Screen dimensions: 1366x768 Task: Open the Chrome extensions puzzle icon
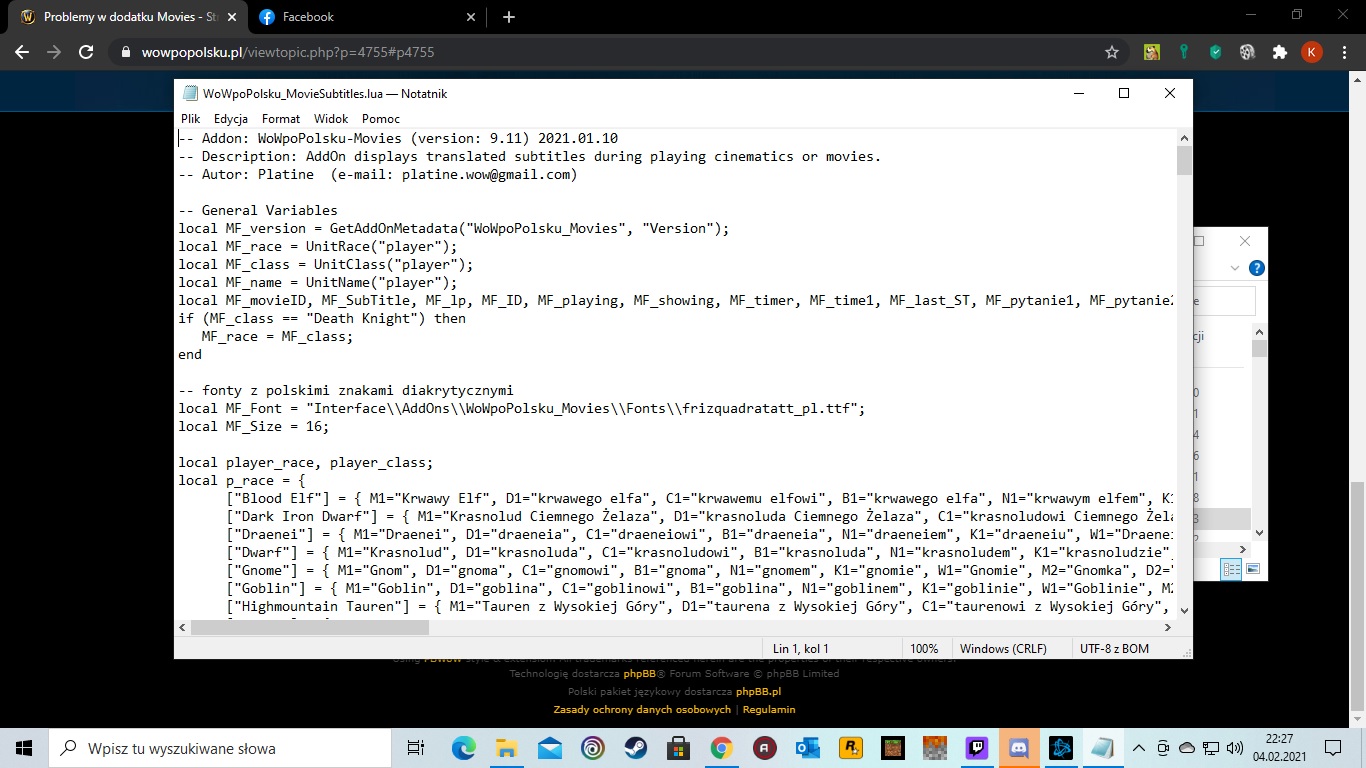pyautogui.click(x=1279, y=52)
